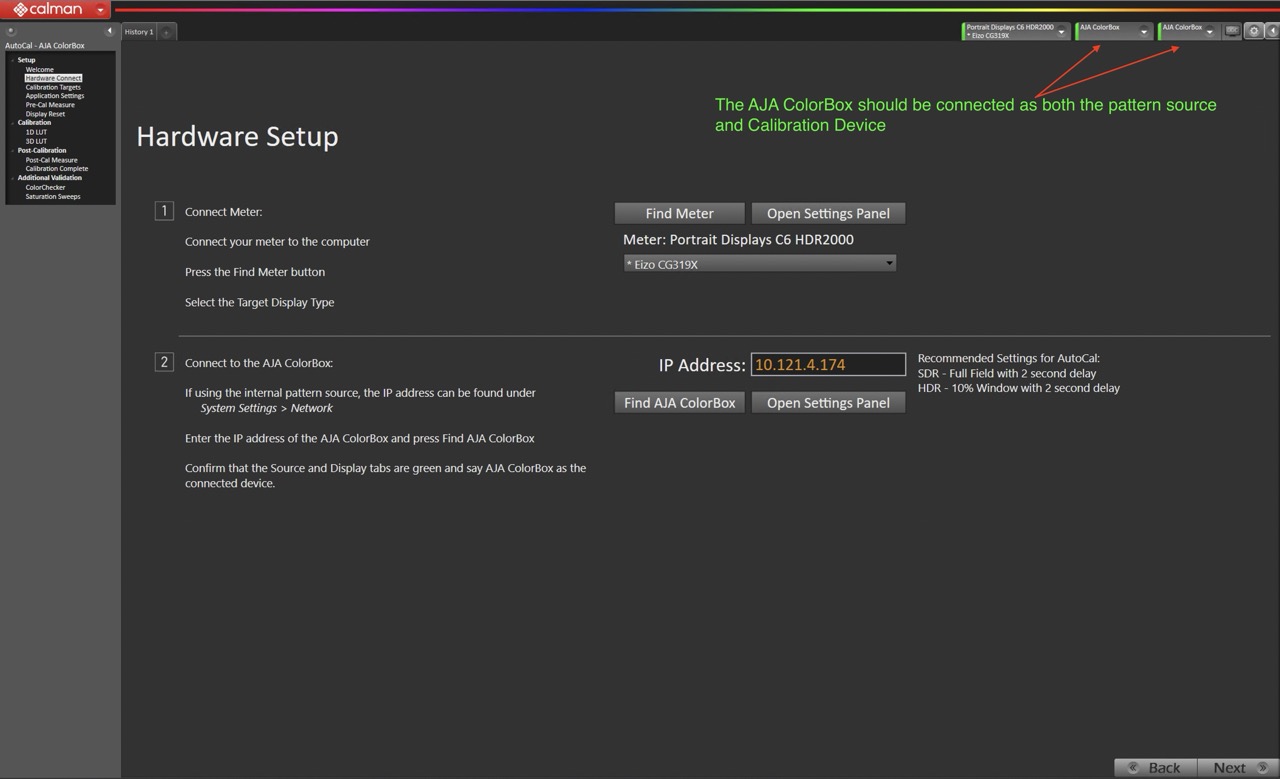Click the IP Address input field

(828, 365)
